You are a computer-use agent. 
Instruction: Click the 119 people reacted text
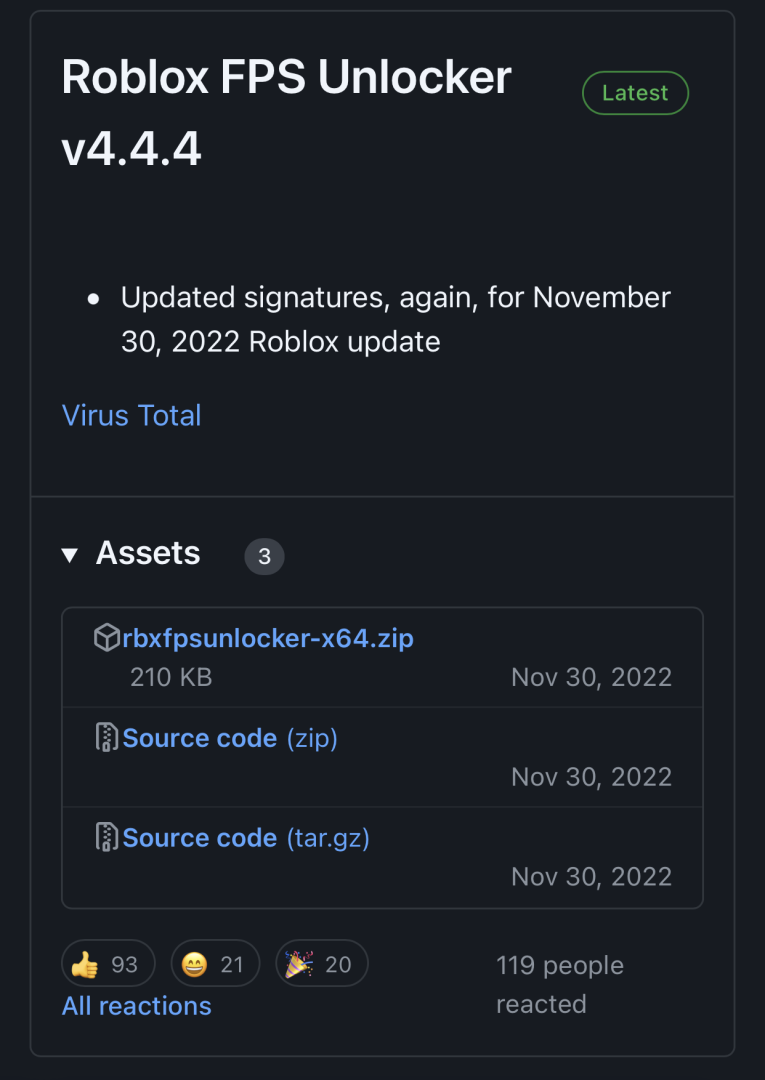click(x=559, y=984)
